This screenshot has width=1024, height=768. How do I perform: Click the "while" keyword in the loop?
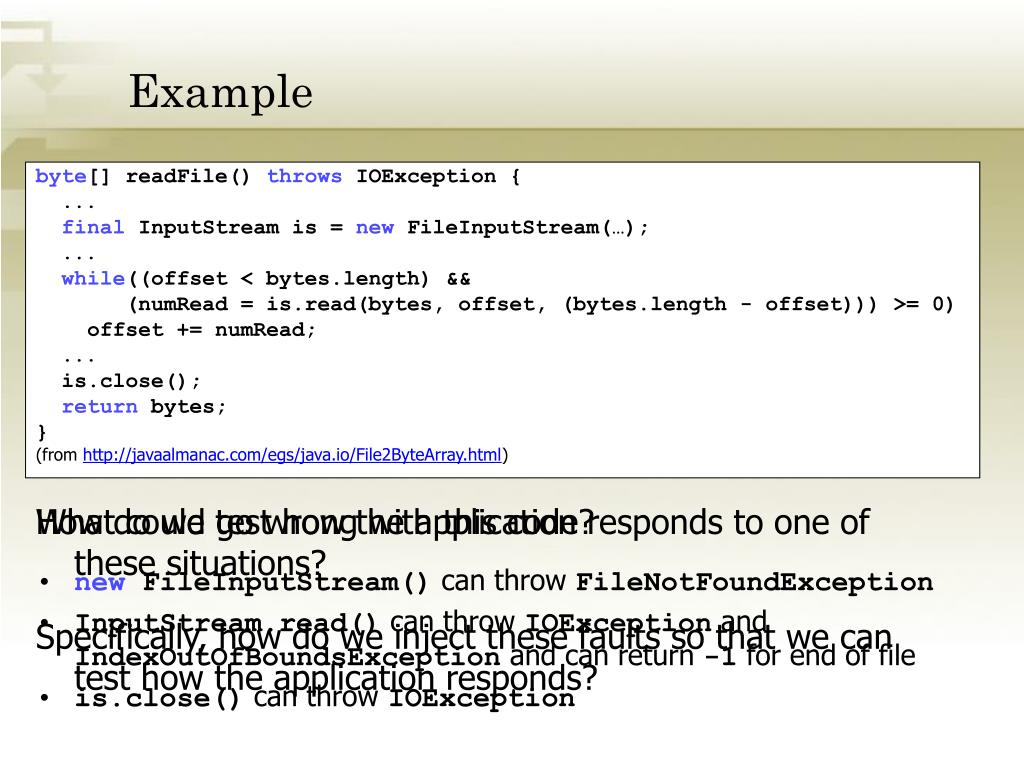93,279
